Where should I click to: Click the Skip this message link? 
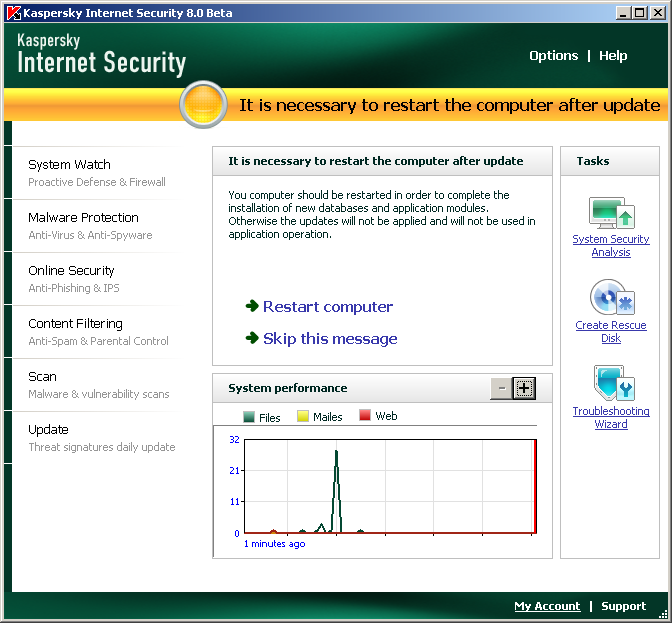[330, 339]
